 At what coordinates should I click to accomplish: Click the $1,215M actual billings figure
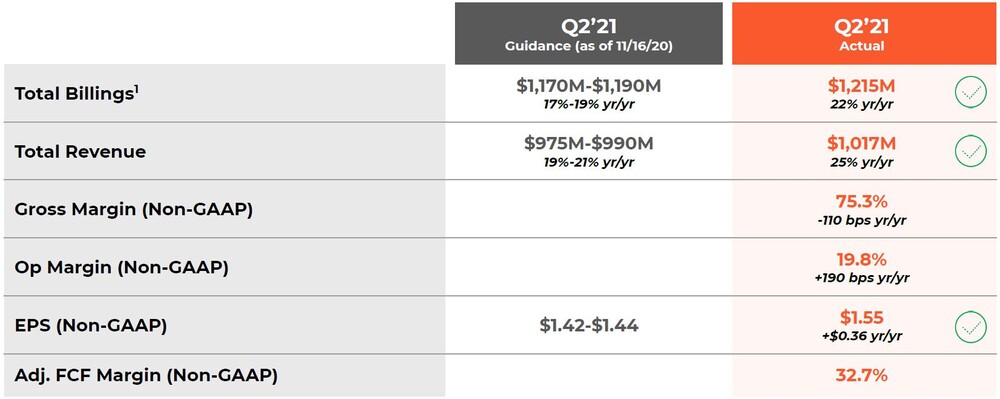[x=861, y=86]
